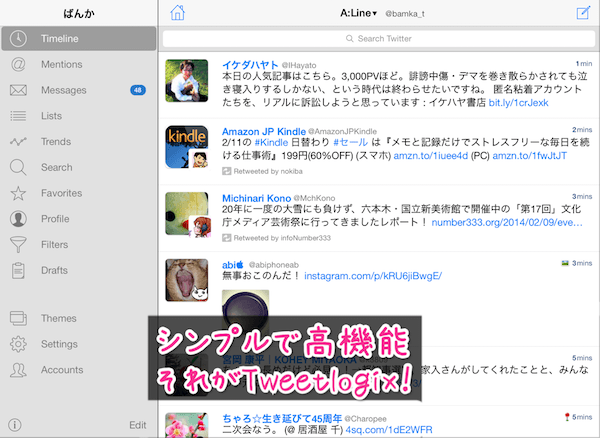
Task: Tap the Kindle avatar thumbnail
Action: pos(187,147)
